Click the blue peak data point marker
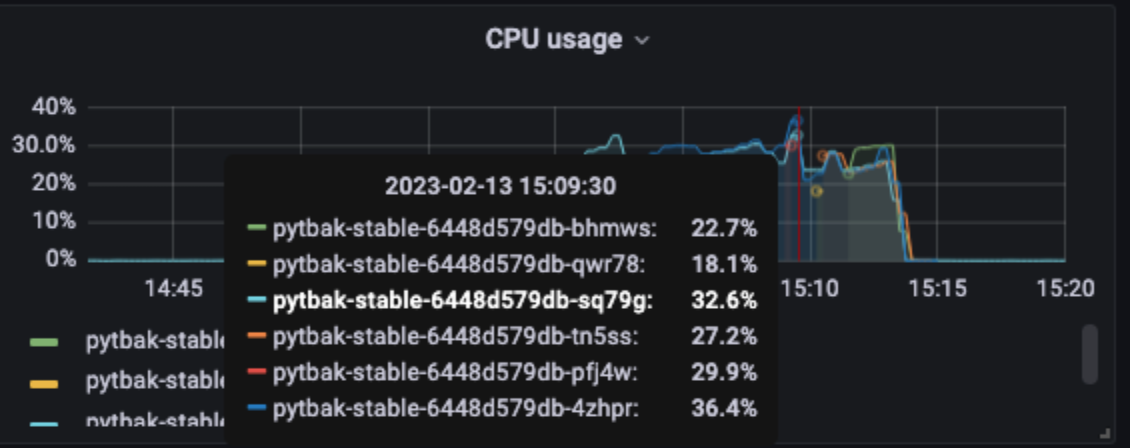Screen dimensions: 1130x448 [x=796, y=120]
